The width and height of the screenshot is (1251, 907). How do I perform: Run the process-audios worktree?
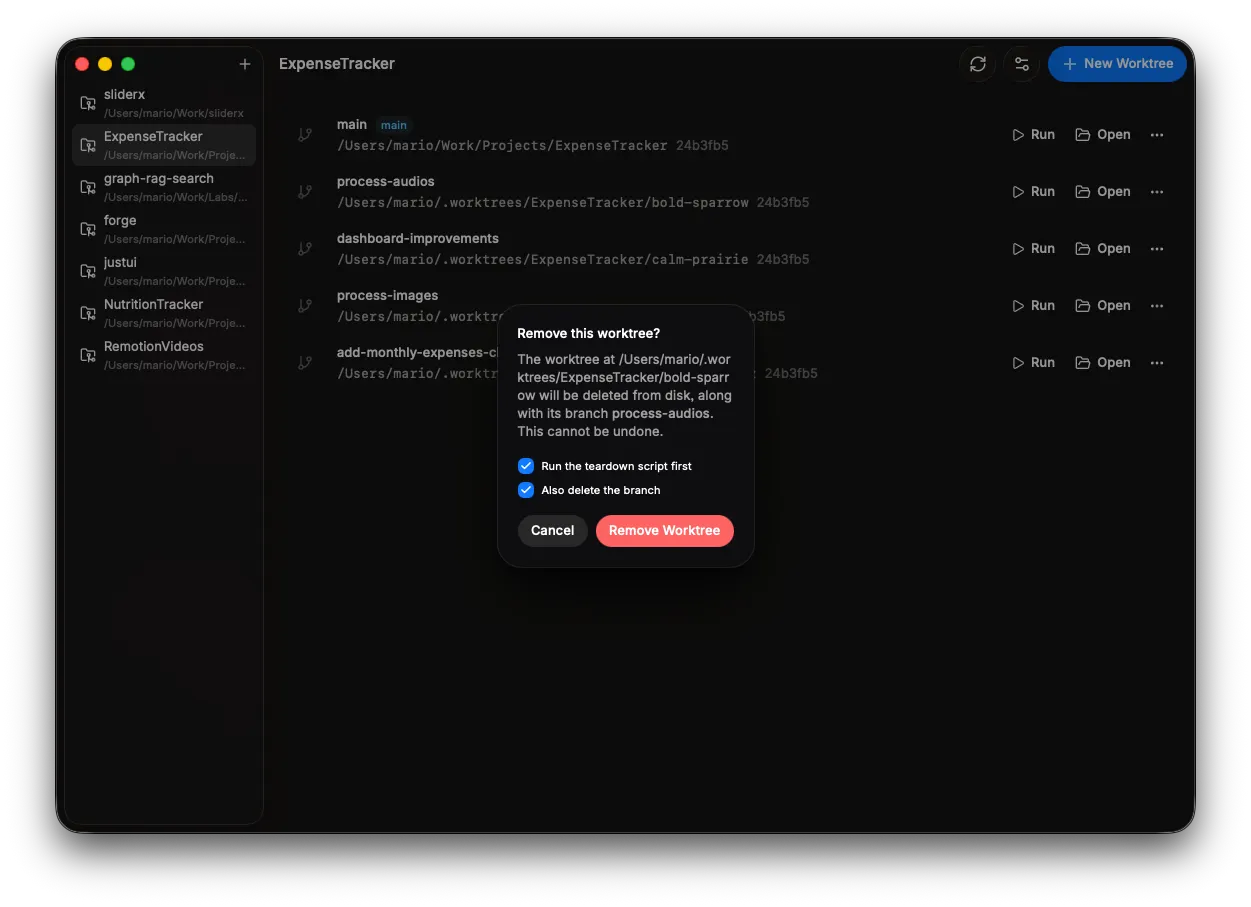(x=1033, y=192)
